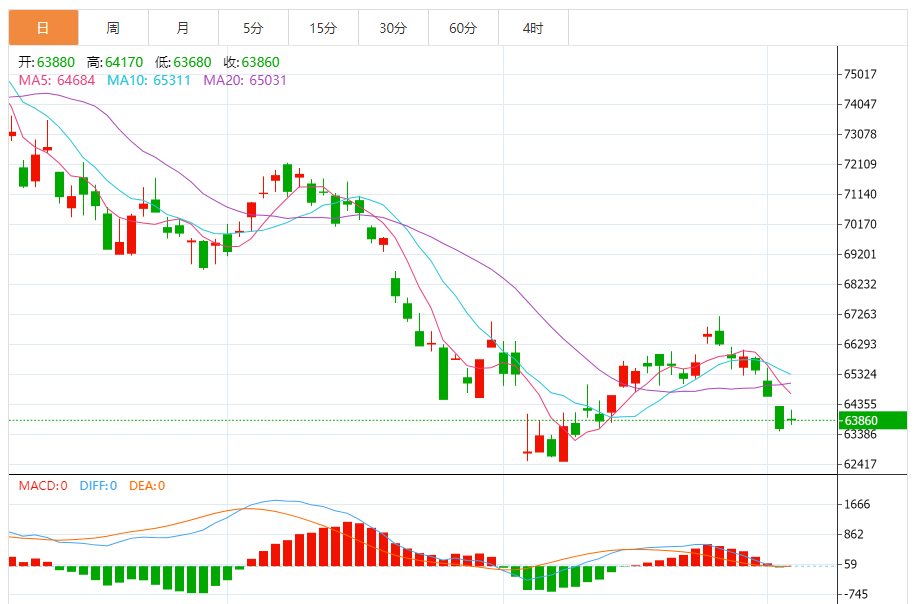Click the 75017 price axis label
The width and height of the screenshot is (914, 604).
pos(860,74)
